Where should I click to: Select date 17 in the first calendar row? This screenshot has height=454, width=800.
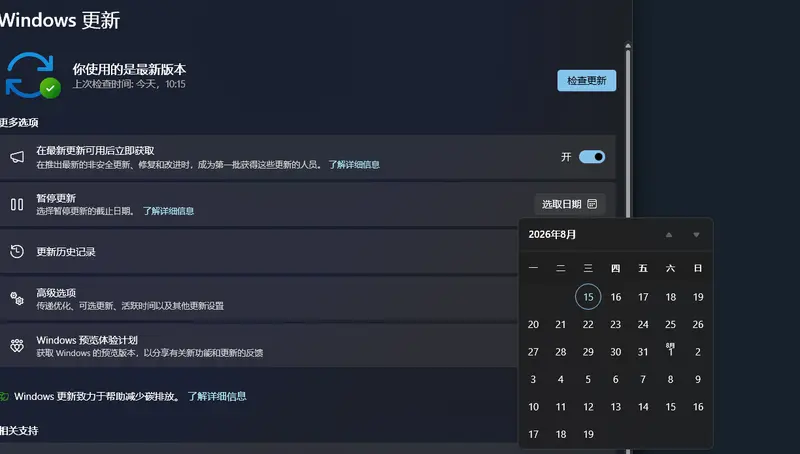pos(643,297)
